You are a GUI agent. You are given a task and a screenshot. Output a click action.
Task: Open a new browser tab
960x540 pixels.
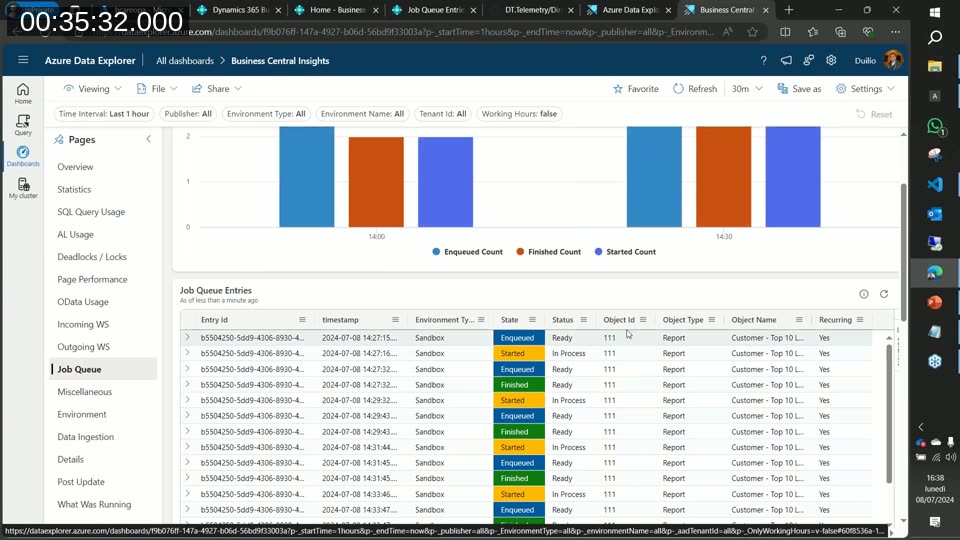click(x=789, y=10)
